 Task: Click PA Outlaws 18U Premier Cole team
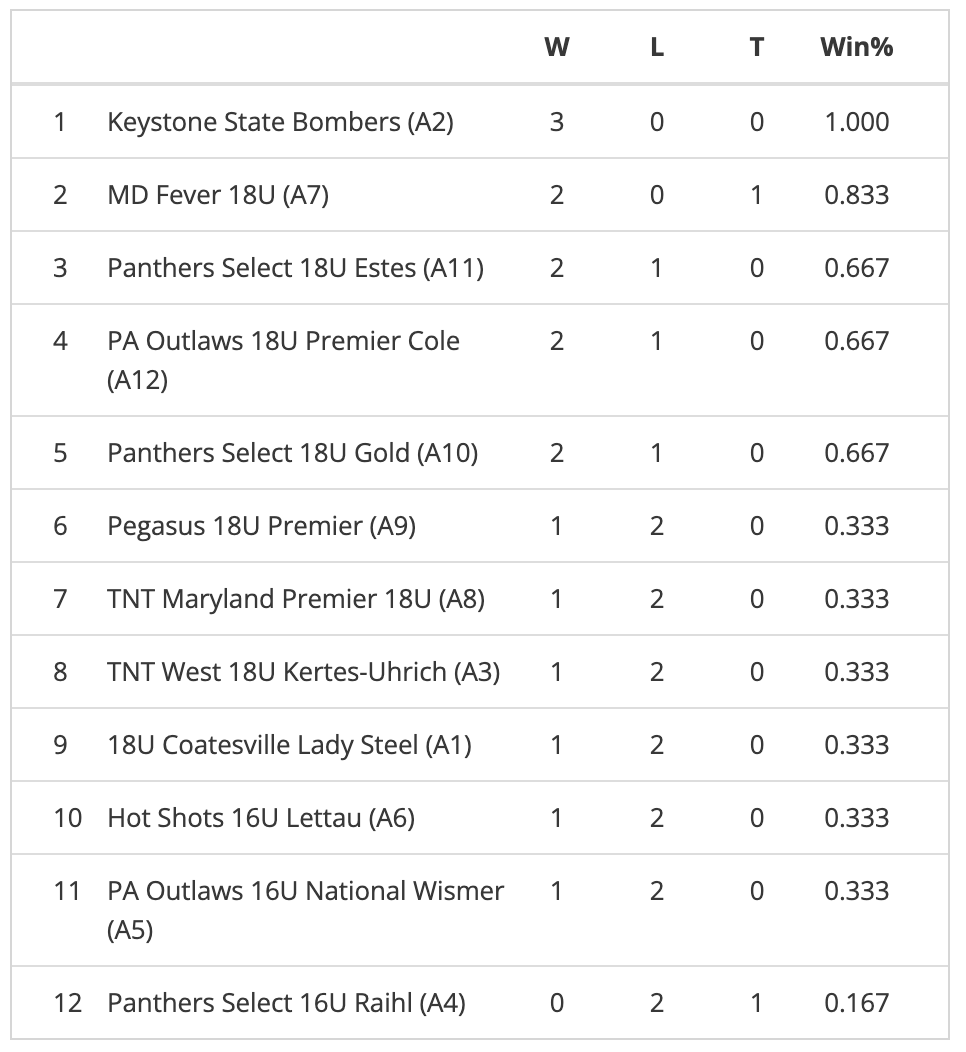coord(283,341)
